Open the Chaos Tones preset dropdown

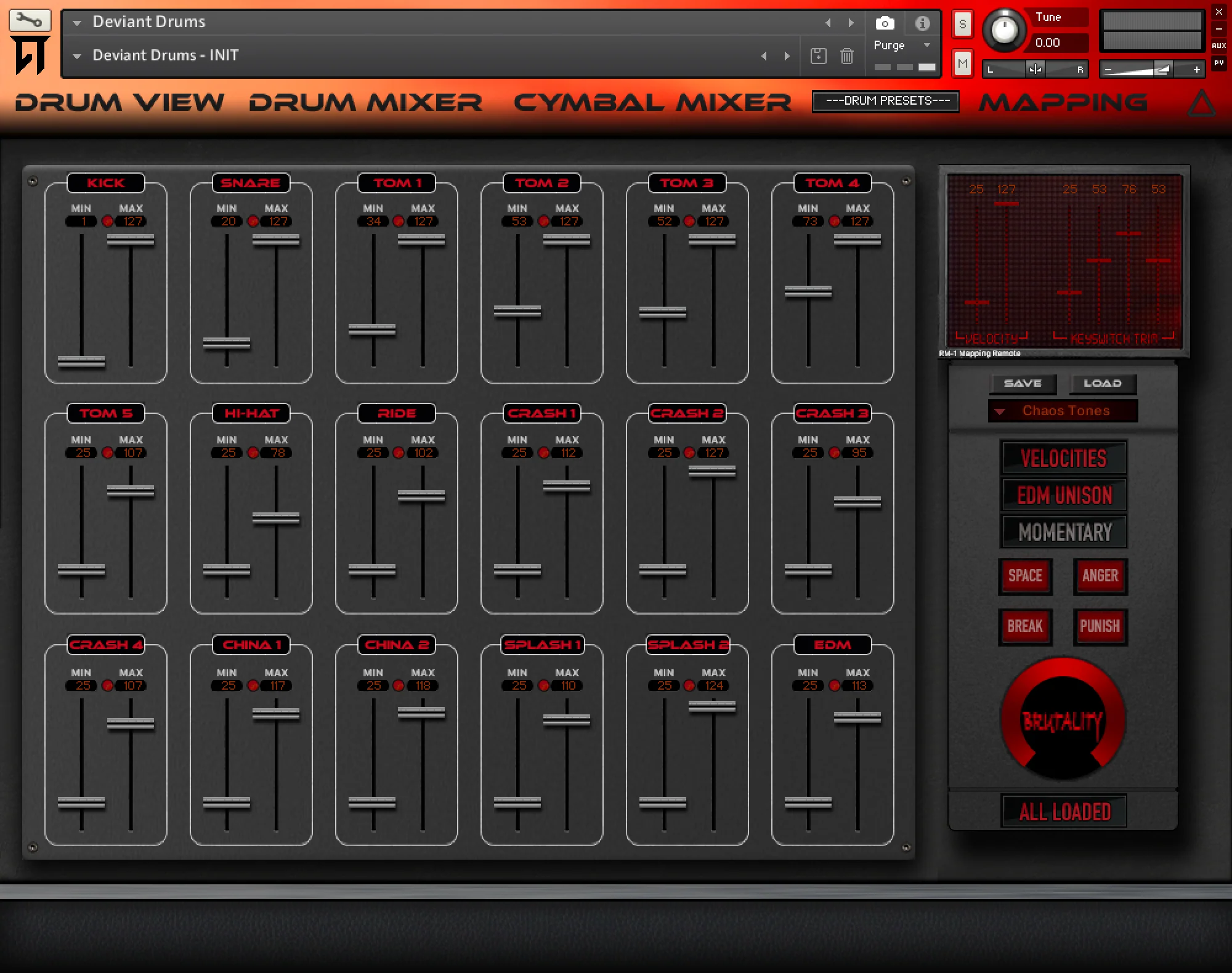[x=1063, y=411]
